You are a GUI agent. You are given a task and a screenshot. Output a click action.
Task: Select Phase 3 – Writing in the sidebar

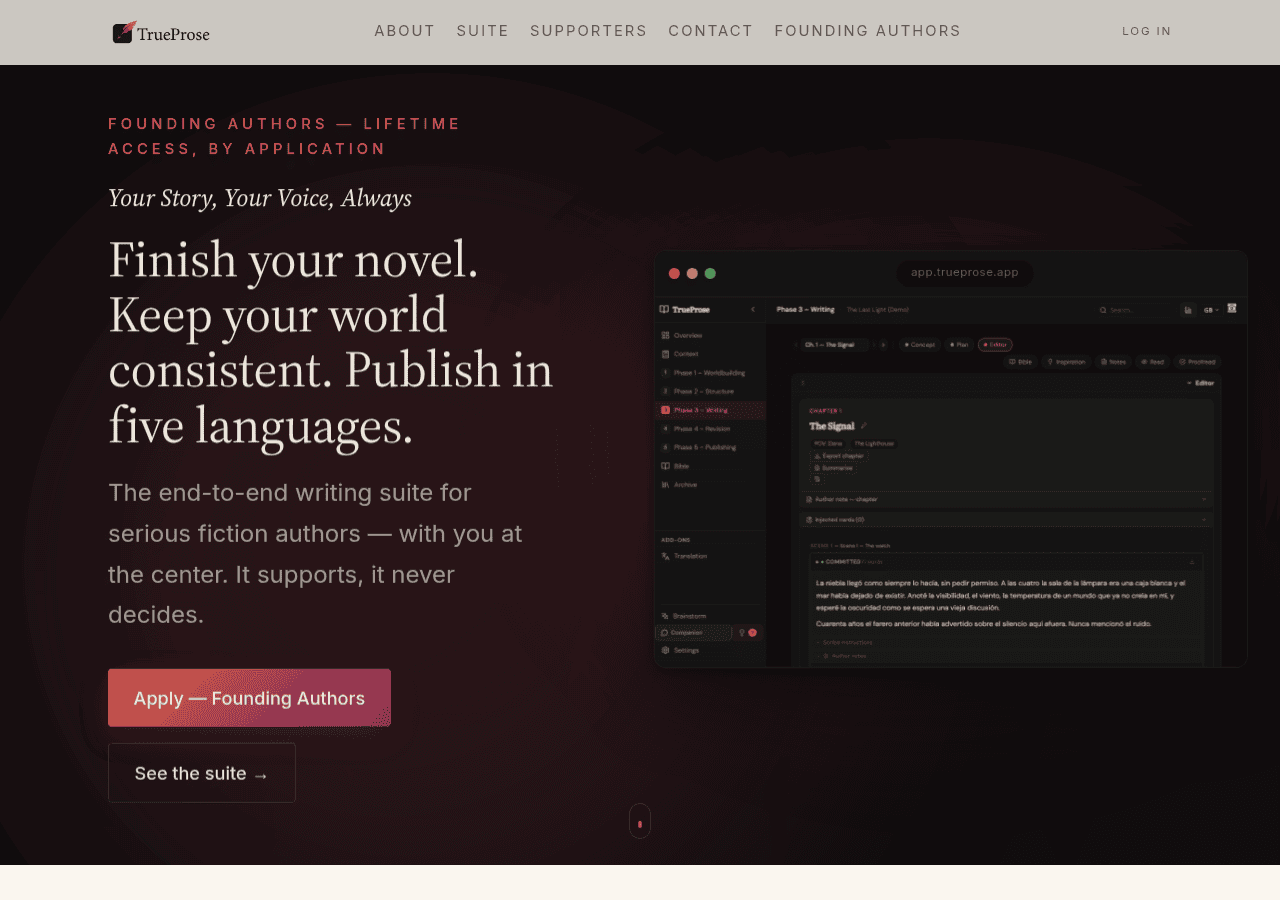coord(710,410)
